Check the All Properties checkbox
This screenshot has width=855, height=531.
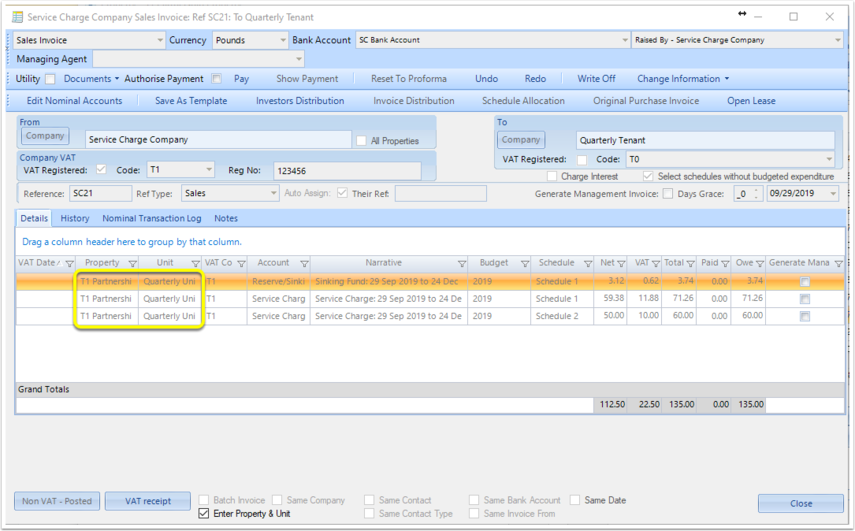coord(361,141)
